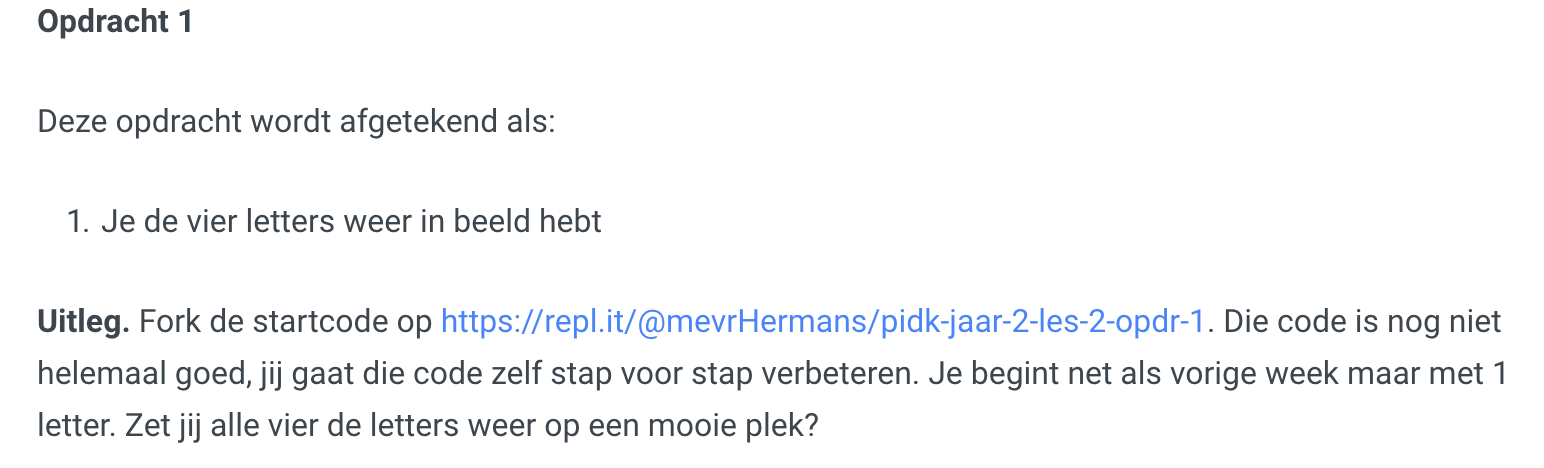Image resolution: width=1544 pixels, height=468 pixels.
Task: Click the word 'letter.' starting the last line
Action: click(76, 427)
